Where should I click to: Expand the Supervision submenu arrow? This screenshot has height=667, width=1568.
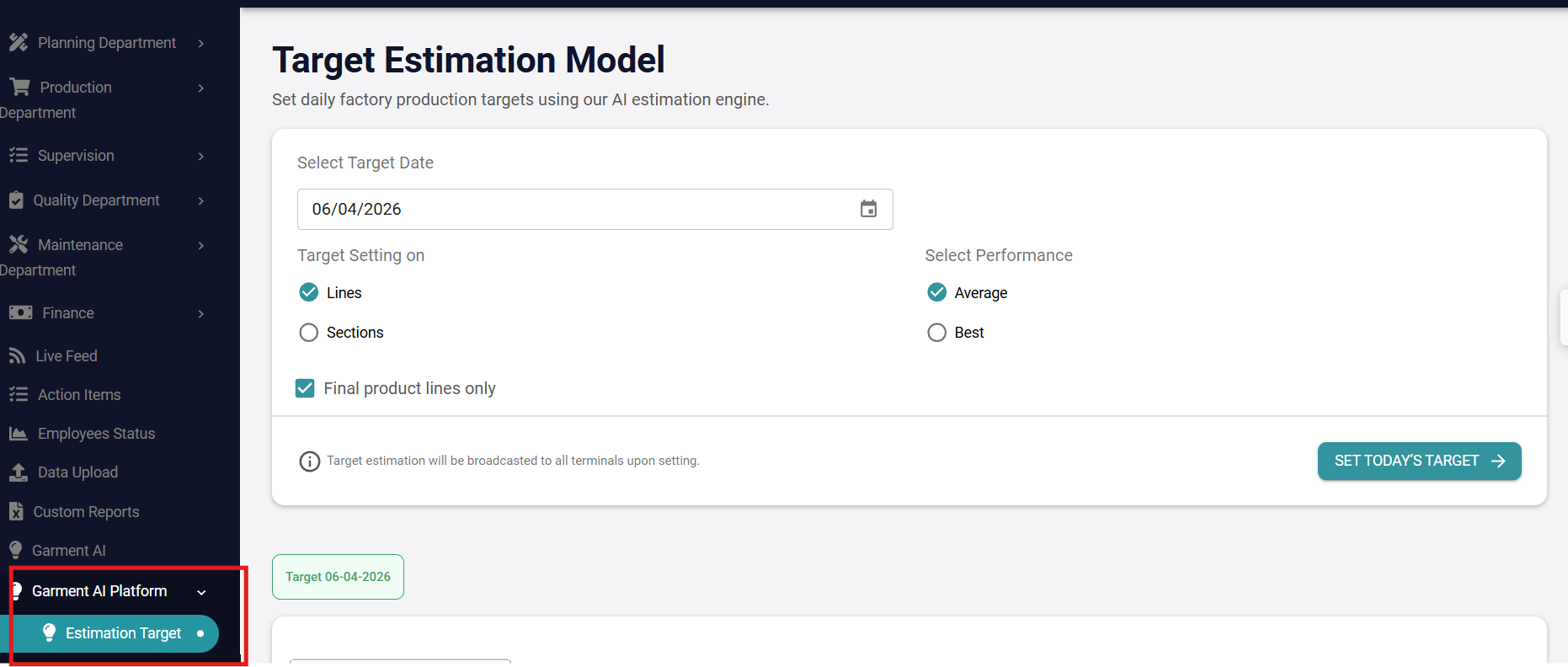click(201, 156)
